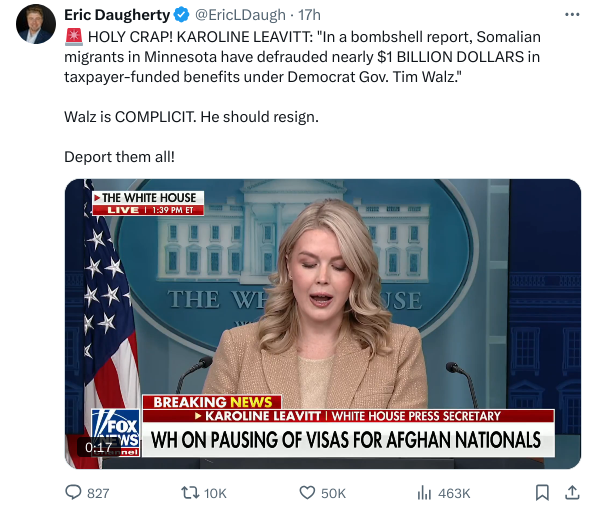Open the profile avatar photo
The height and width of the screenshot is (514, 598).
[35, 24]
